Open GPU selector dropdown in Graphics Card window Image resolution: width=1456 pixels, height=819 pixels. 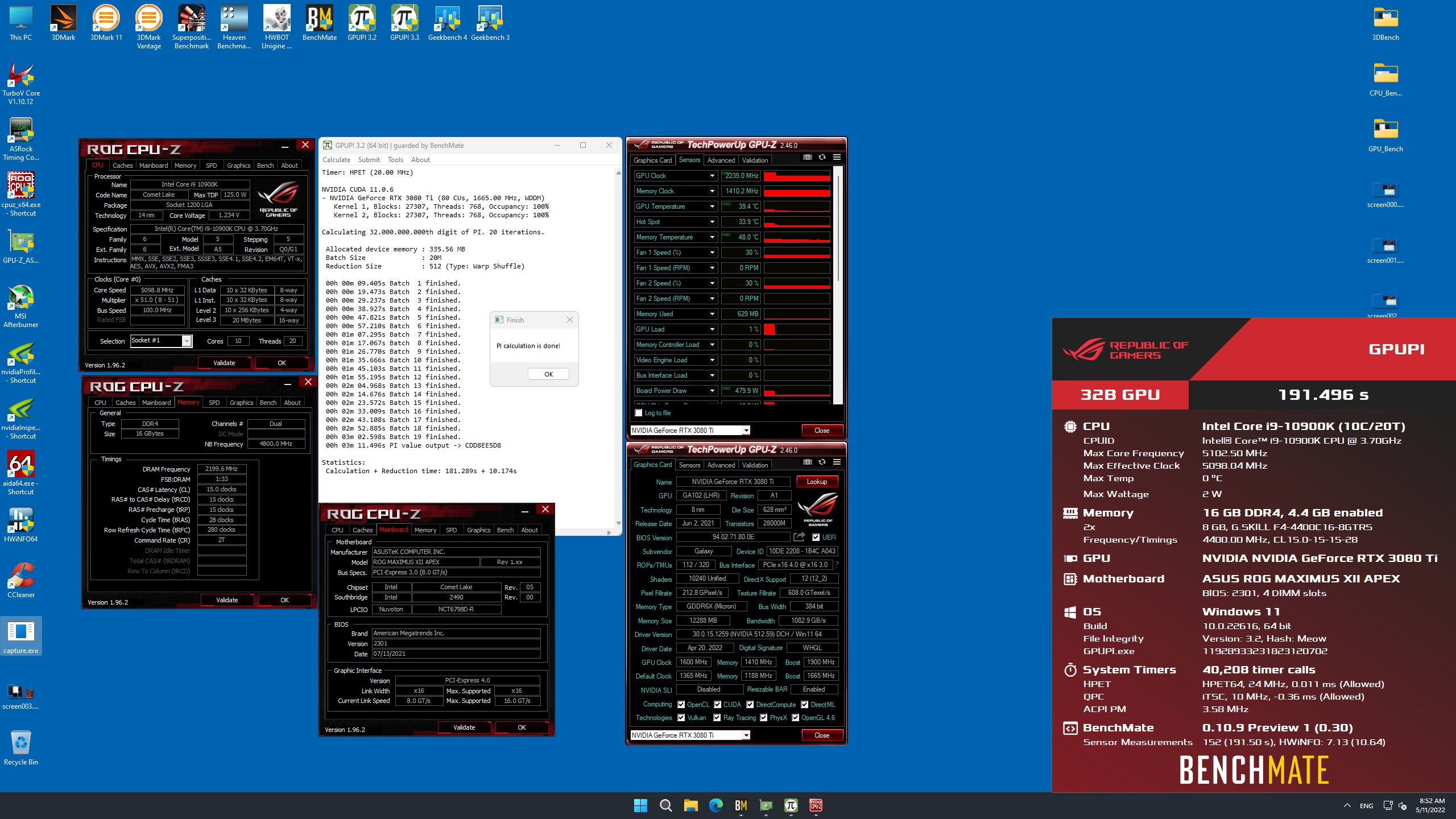click(x=690, y=735)
